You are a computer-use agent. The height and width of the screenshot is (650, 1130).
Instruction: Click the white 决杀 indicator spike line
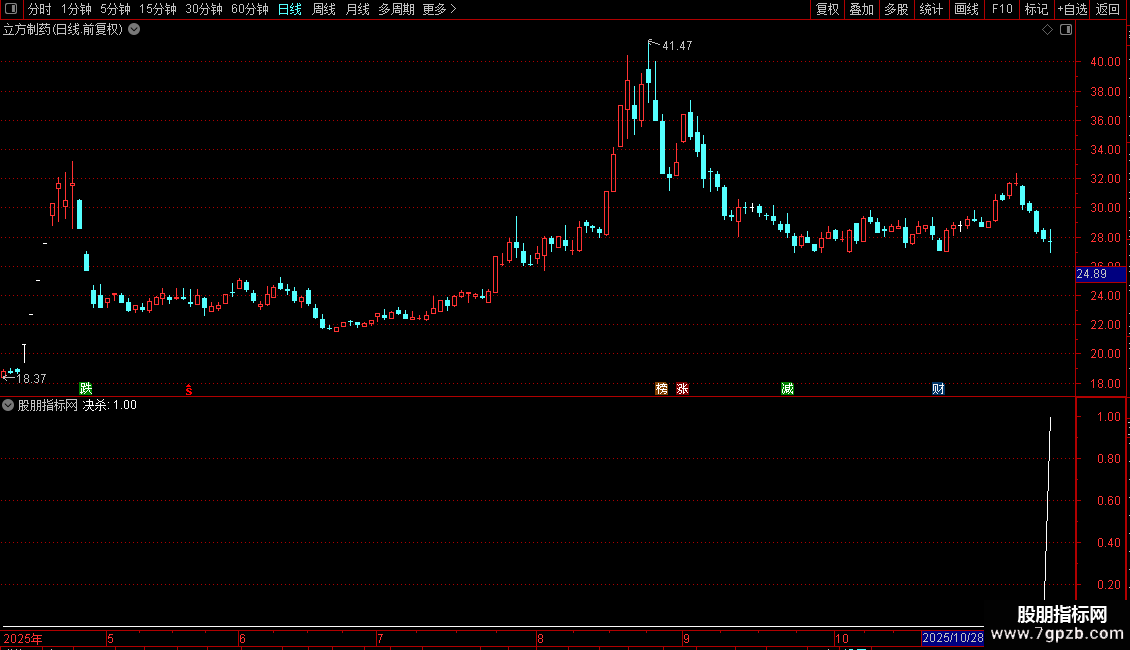(x=1048, y=508)
